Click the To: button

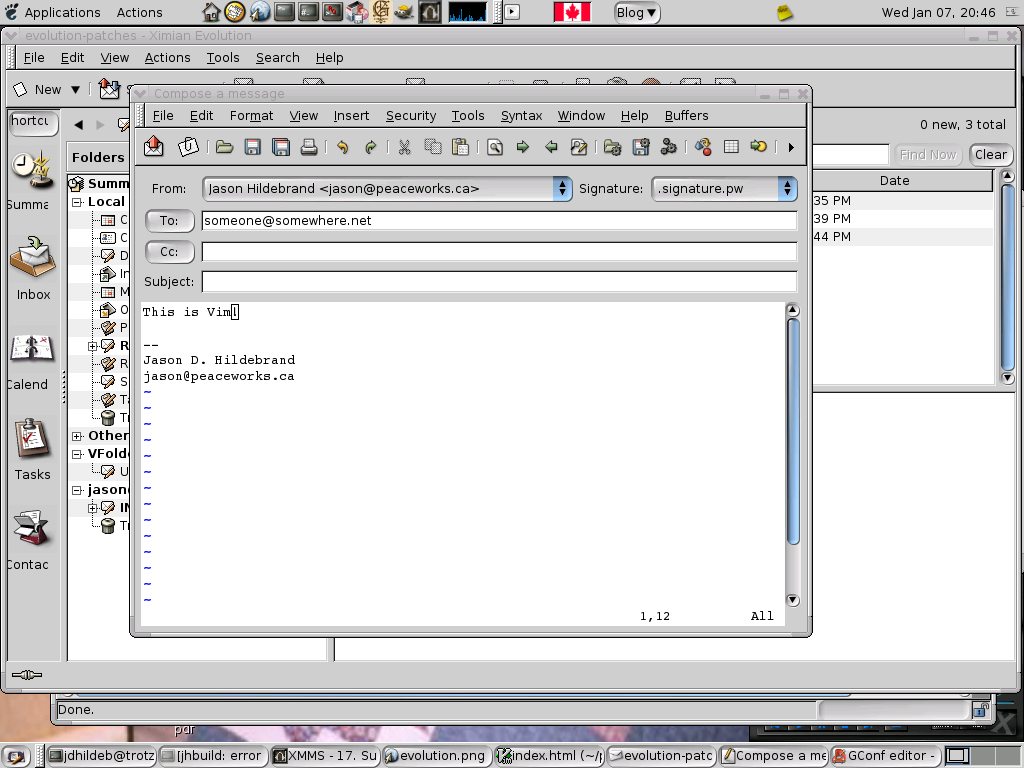pos(169,221)
